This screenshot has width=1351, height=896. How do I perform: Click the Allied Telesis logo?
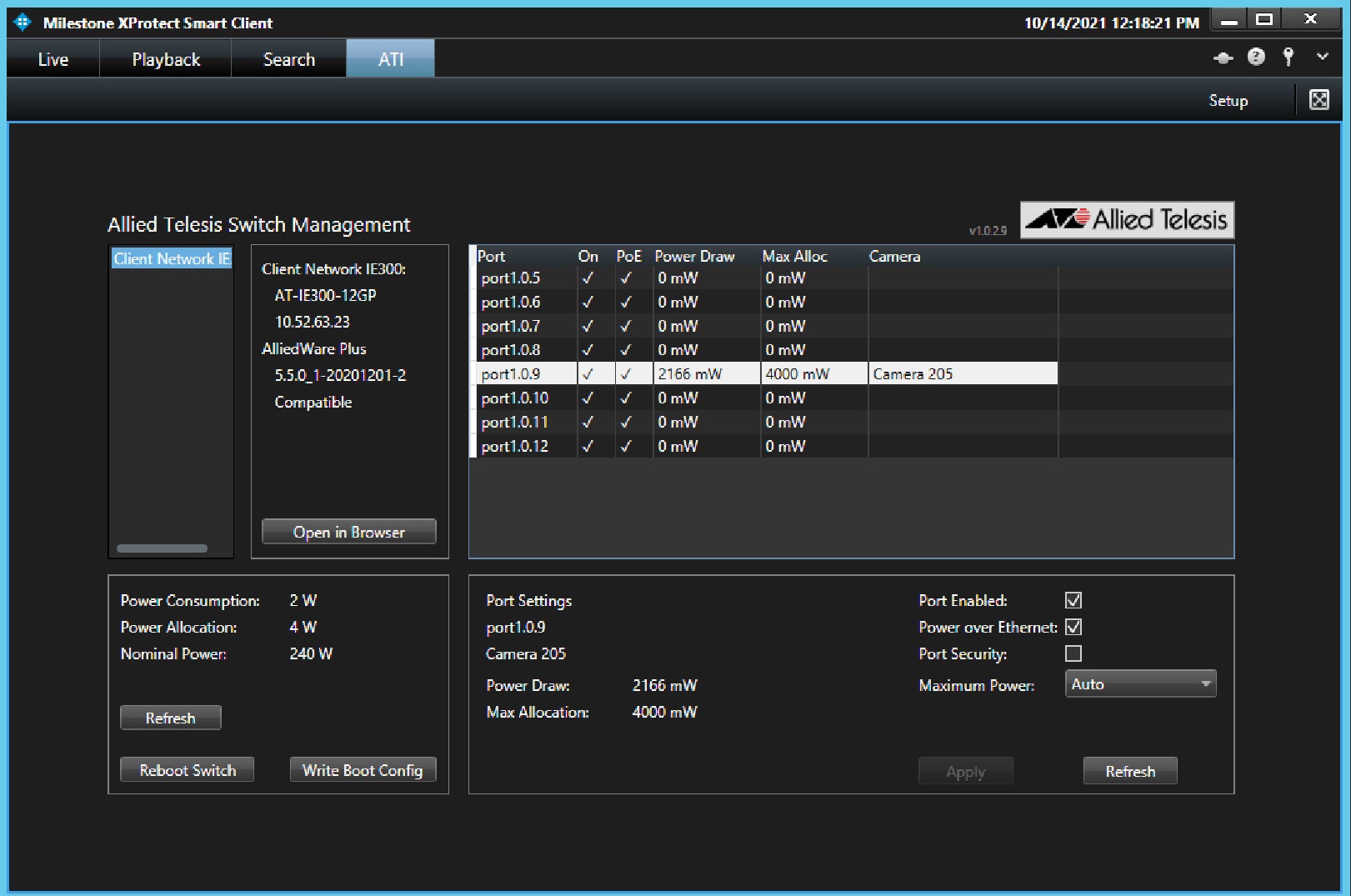pos(1127,219)
